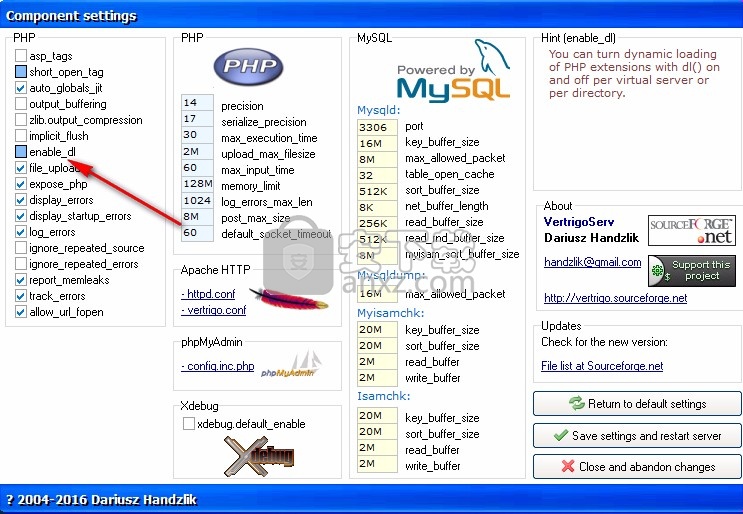Screen dimensions: 743x514
Task: Edit Myisamchk read_buffer field
Action: pyautogui.click(x=377, y=361)
